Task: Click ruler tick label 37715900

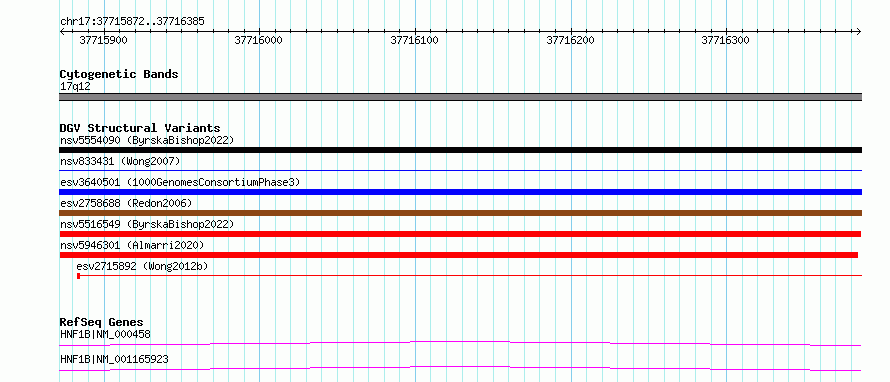Action: pyautogui.click(x=103, y=40)
